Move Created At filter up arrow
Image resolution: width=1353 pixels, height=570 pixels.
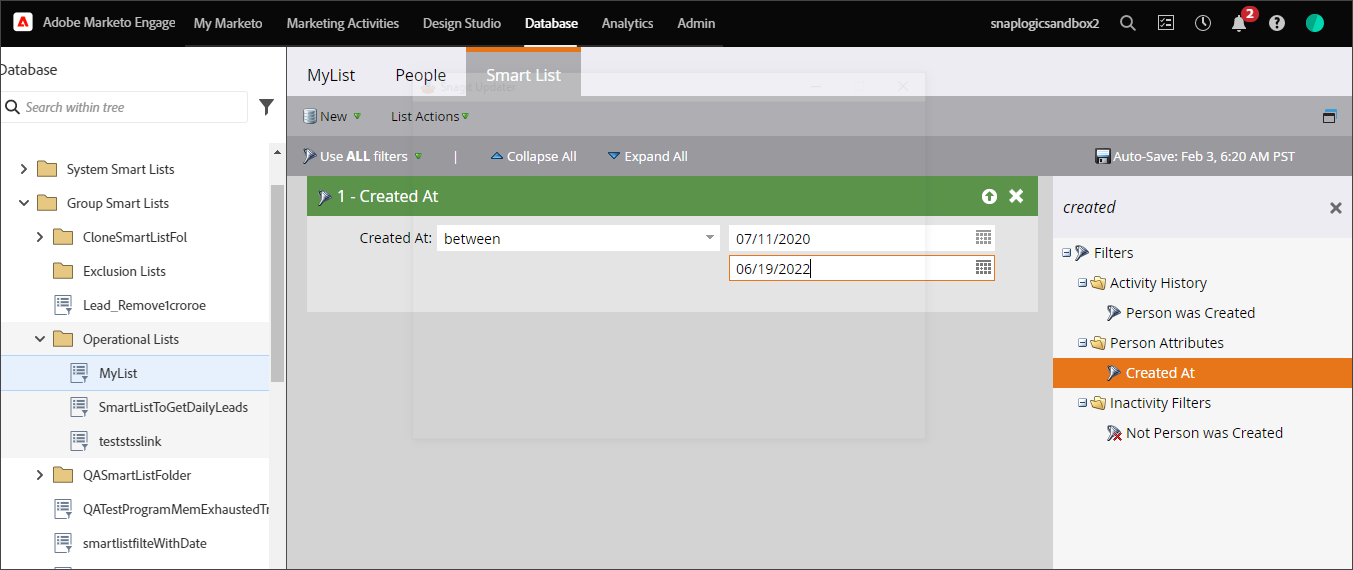[x=989, y=197]
